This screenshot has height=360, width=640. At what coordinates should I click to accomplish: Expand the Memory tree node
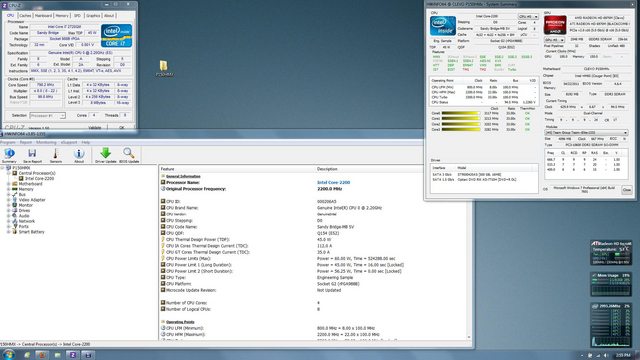pyautogui.click(x=9, y=189)
